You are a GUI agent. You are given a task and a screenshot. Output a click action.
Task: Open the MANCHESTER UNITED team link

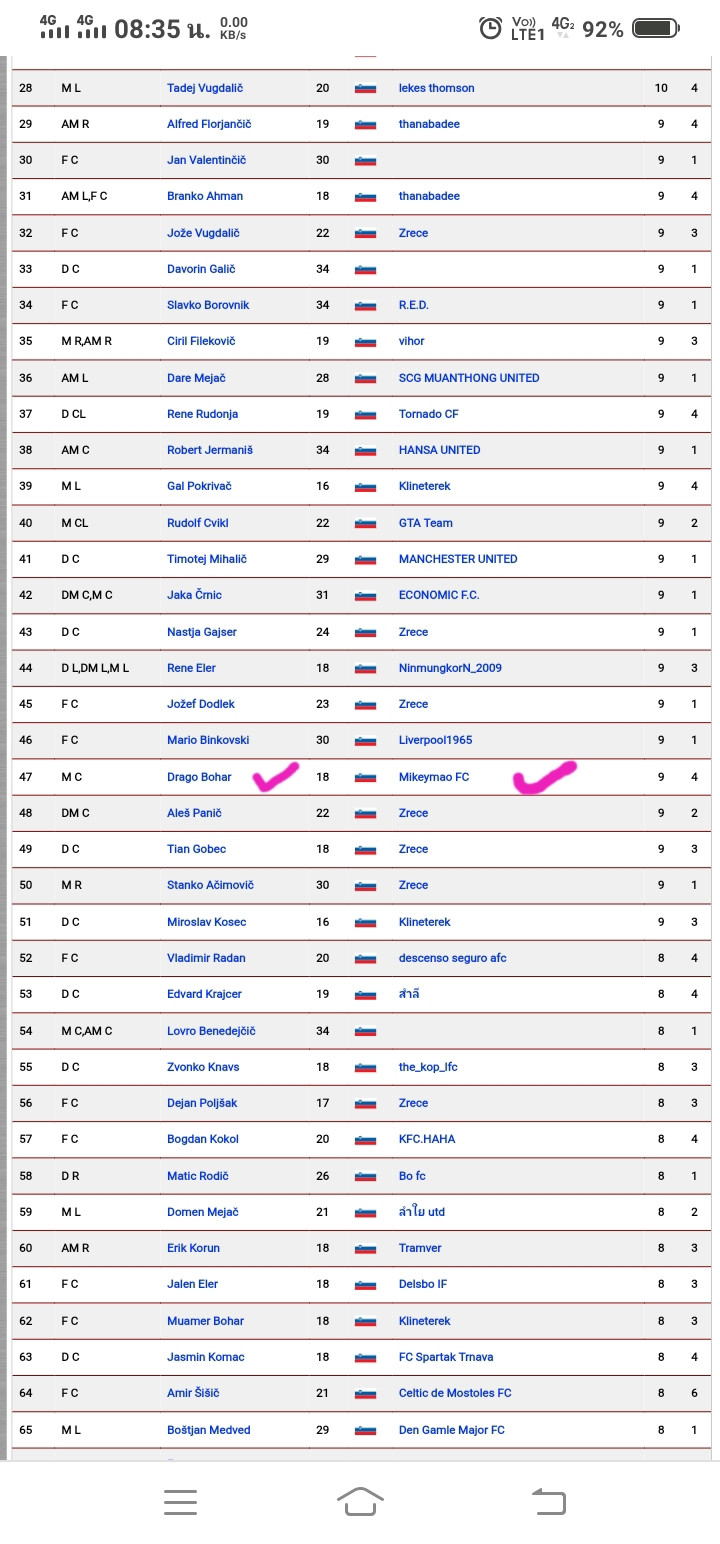(x=458, y=559)
